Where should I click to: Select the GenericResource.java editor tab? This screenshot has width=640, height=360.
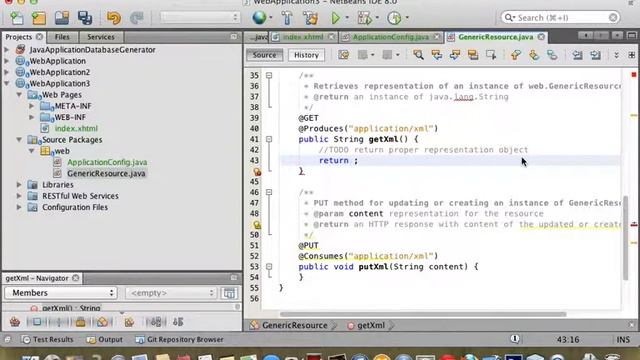point(496,37)
